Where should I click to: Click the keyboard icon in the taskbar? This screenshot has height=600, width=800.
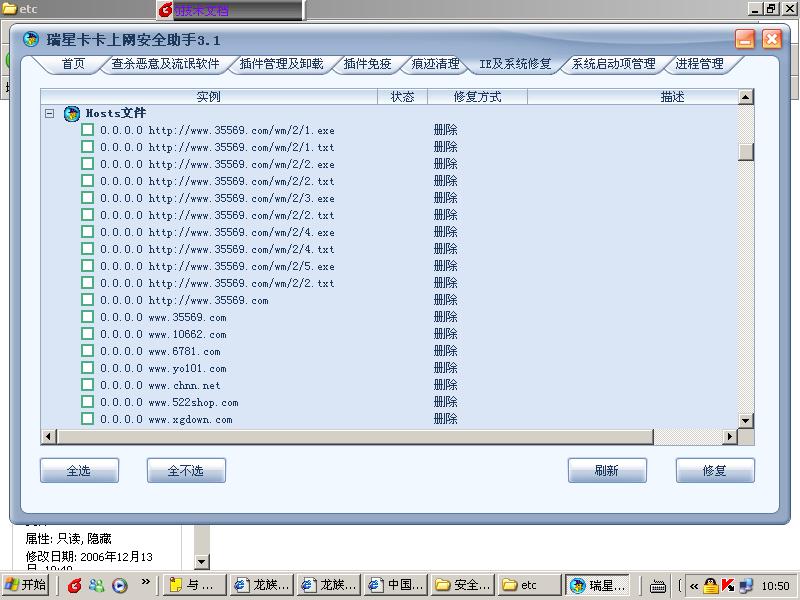click(658, 586)
